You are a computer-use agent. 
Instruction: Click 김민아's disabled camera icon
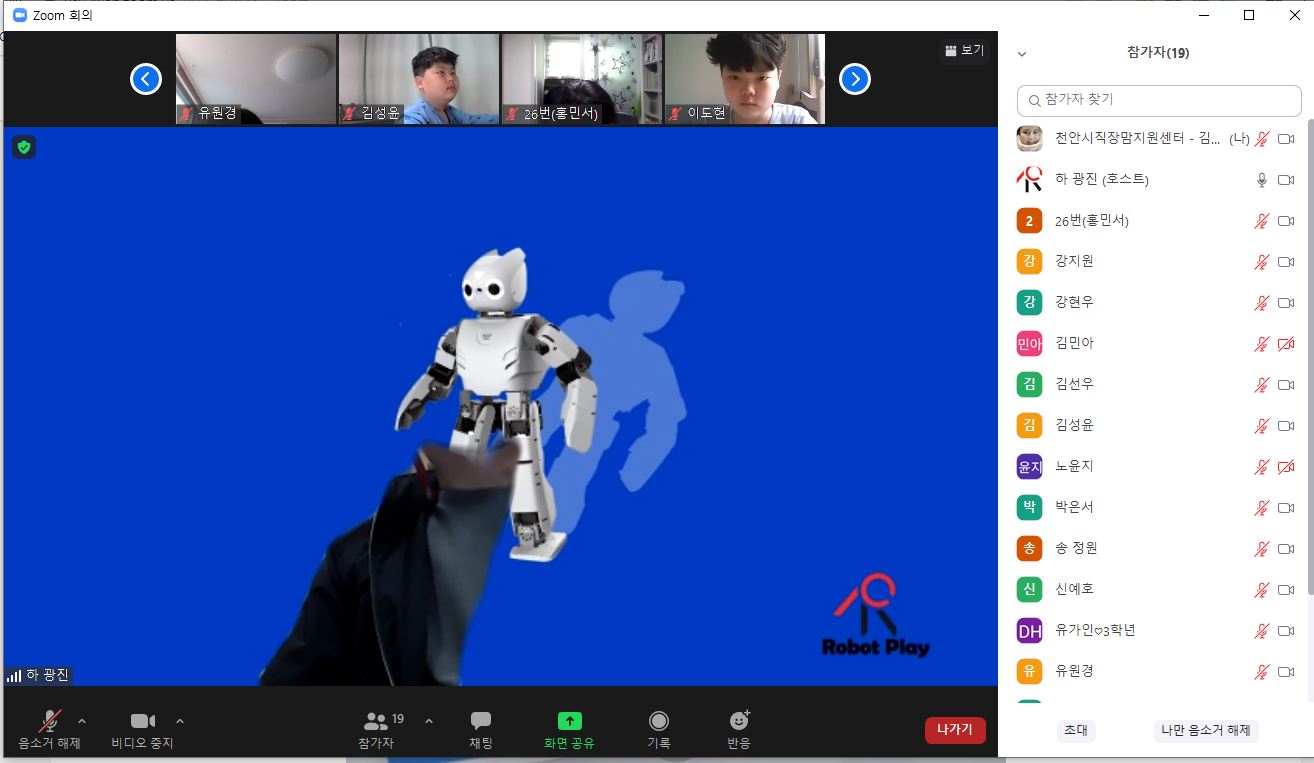(1286, 344)
